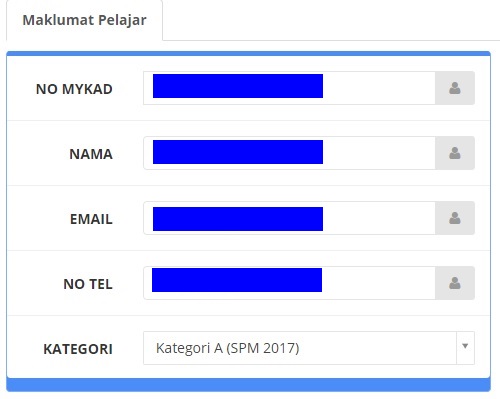This screenshot has height=399, width=500.
Task: Click the user icon beside NO MYKAD field
Action: pyautogui.click(x=455, y=88)
